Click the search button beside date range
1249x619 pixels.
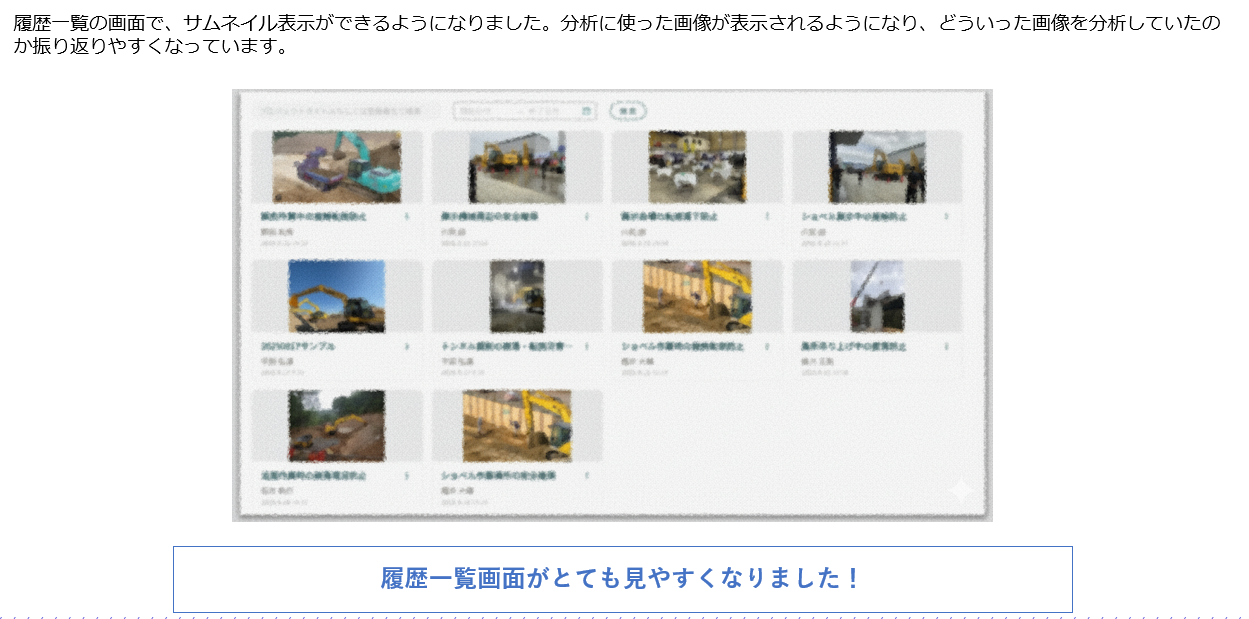627,110
